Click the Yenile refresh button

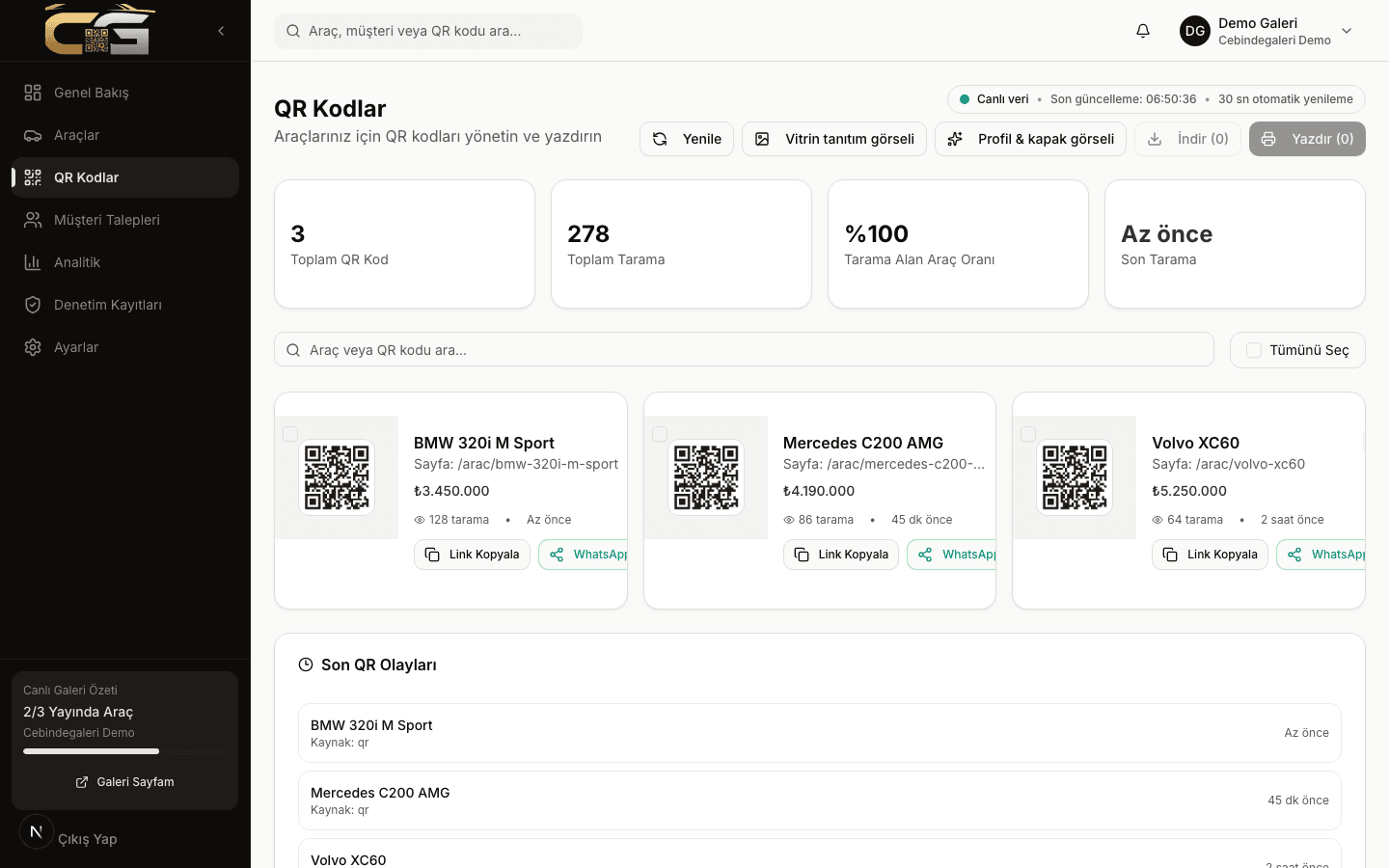tap(687, 139)
